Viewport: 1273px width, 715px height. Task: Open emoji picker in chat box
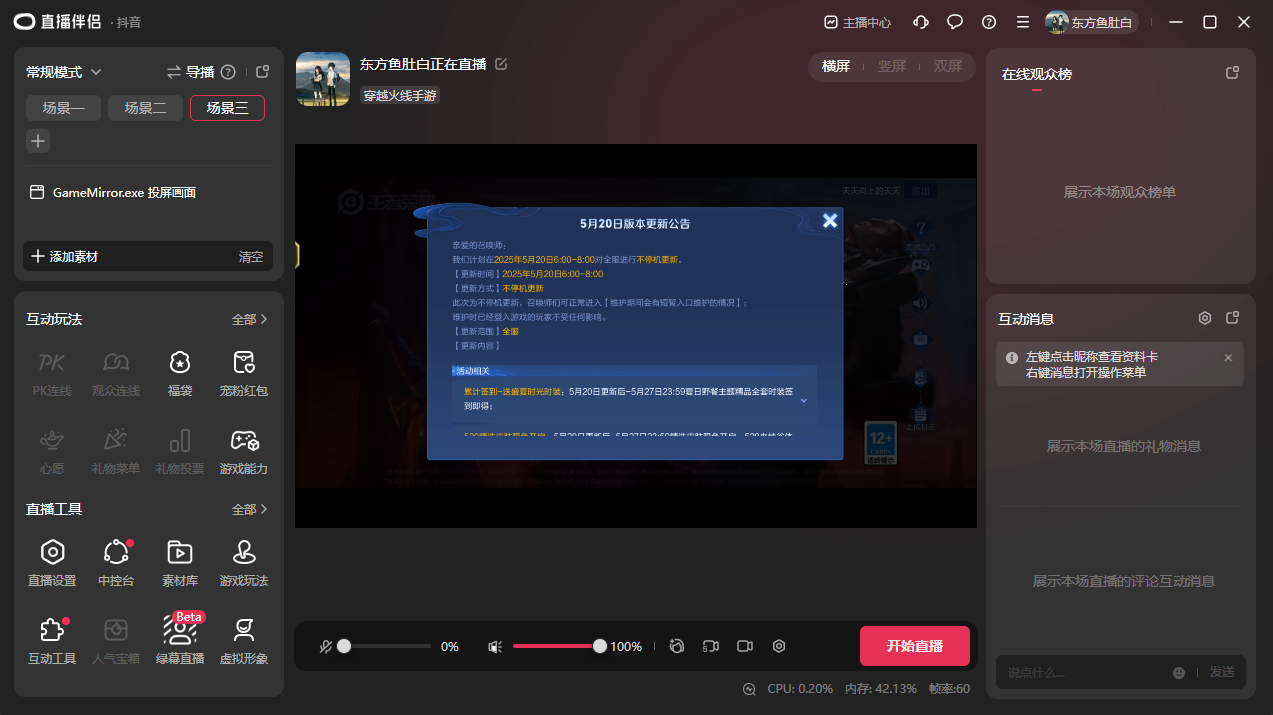coord(1179,672)
